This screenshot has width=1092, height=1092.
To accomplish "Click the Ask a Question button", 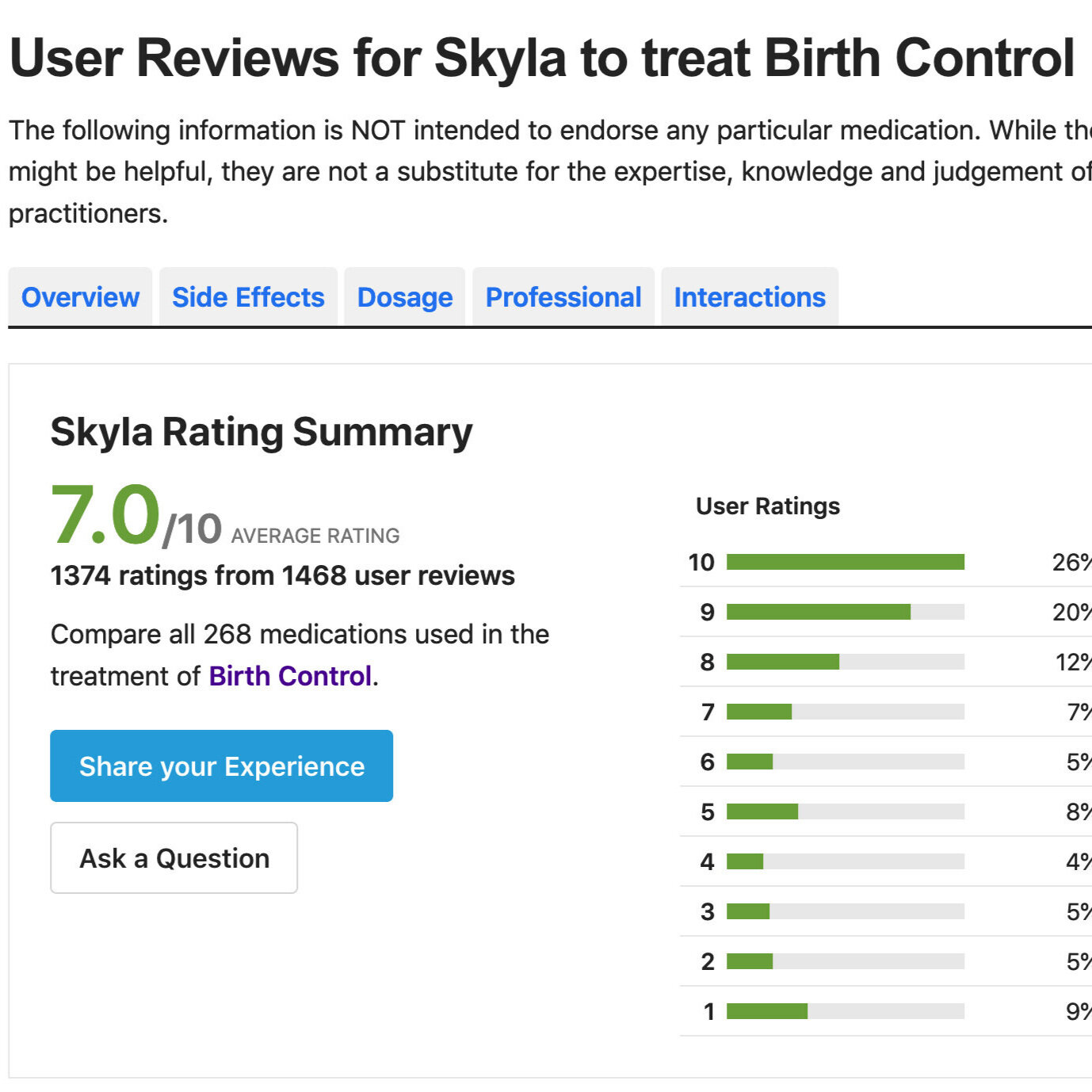I will coord(174,858).
